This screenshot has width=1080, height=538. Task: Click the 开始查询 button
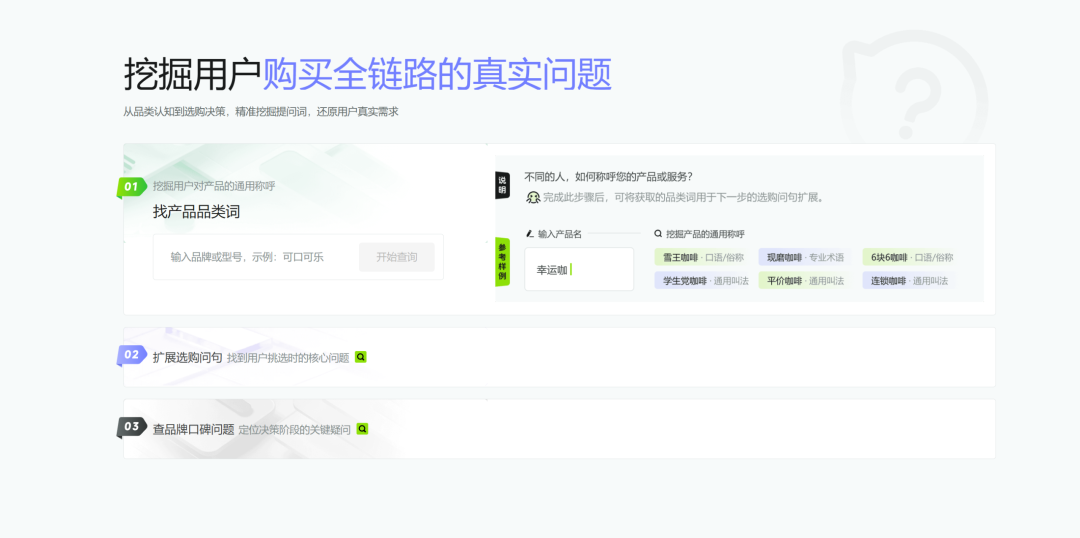click(397, 257)
